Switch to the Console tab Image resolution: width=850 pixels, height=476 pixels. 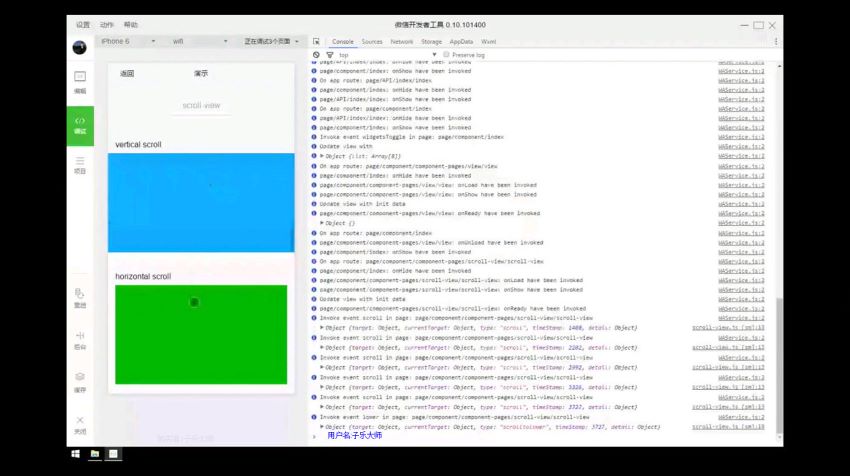(x=343, y=42)
